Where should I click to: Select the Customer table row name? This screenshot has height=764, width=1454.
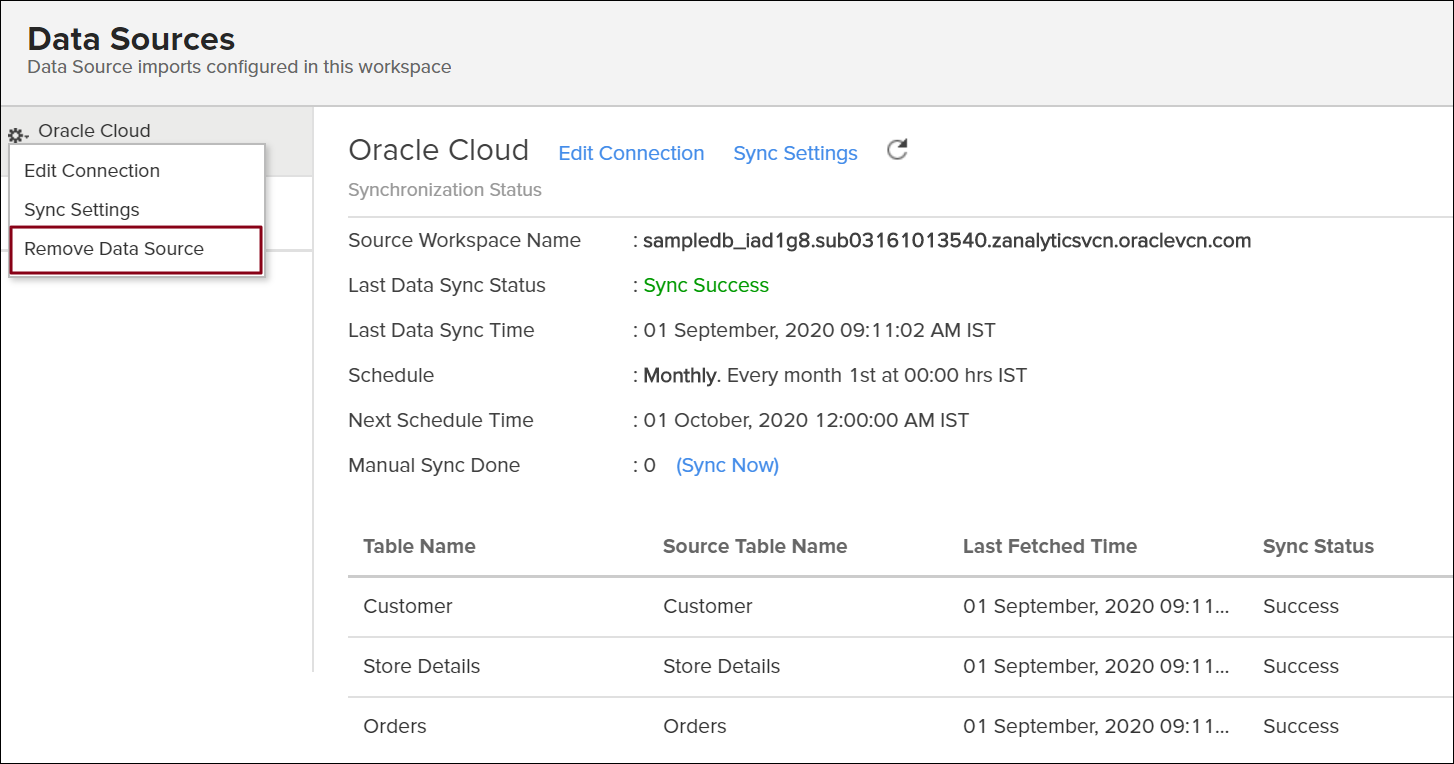pyautogui.click(x=408, y=606)
